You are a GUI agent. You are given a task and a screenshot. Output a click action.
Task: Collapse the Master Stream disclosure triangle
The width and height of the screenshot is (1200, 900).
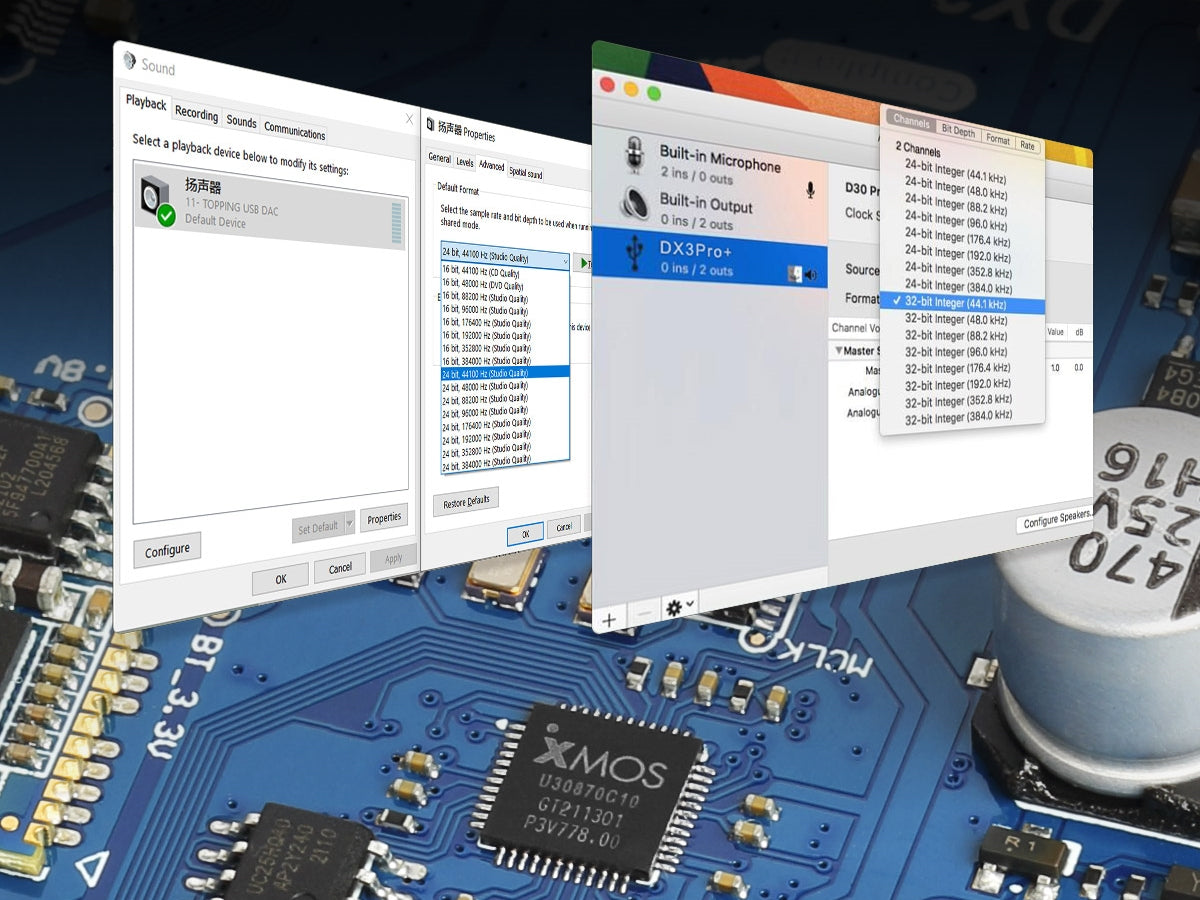(x=838, y=350)
